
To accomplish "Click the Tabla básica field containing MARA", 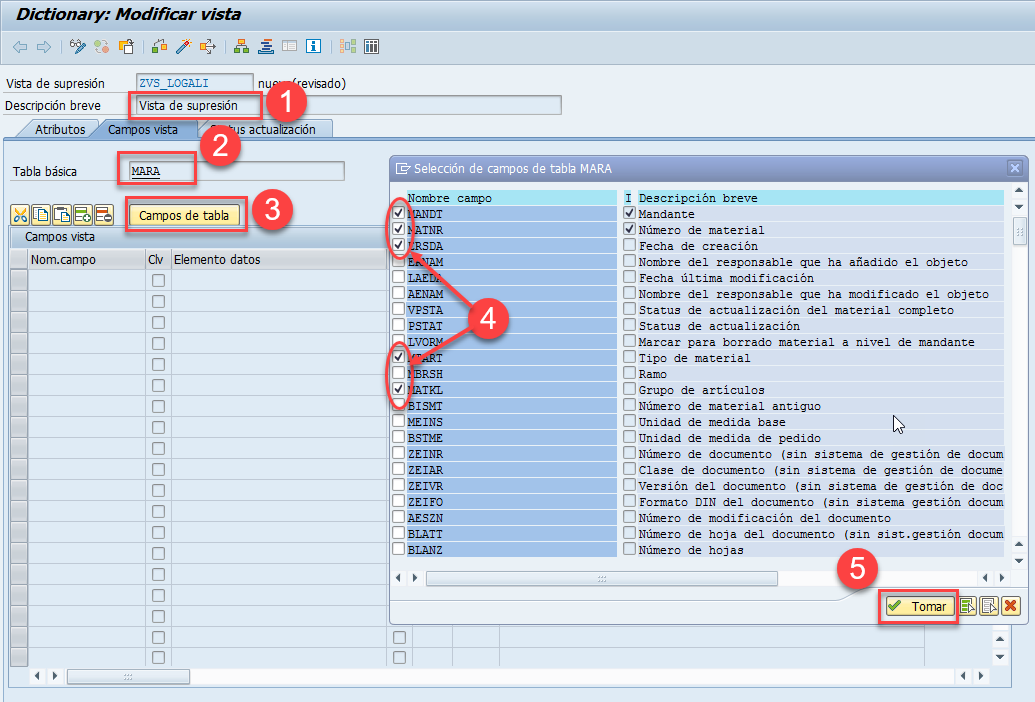I will point(236,172).
